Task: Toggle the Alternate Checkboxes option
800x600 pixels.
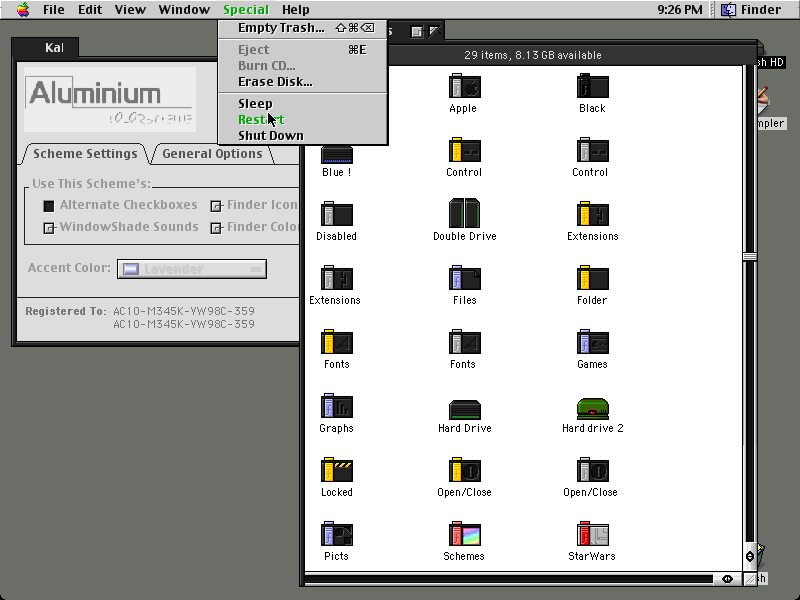Action: (x=48, y=206)
